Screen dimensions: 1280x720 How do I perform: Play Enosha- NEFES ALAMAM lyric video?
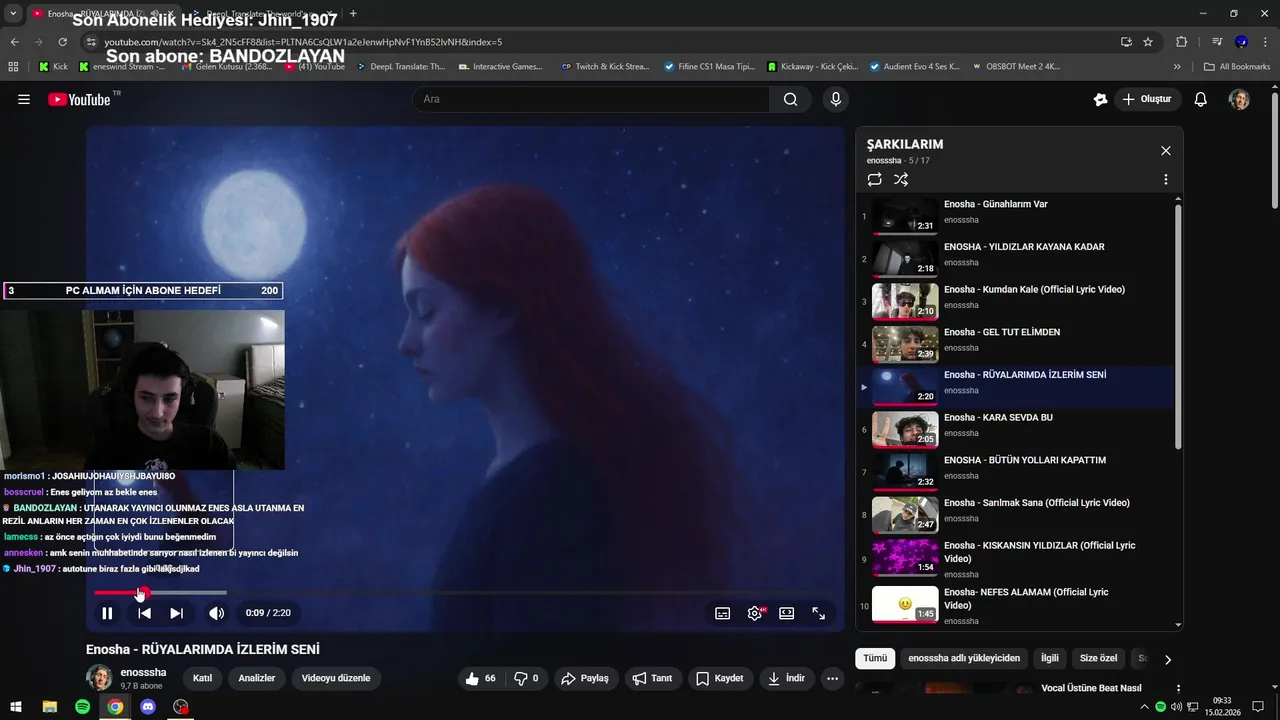(x=1015, y=604)
